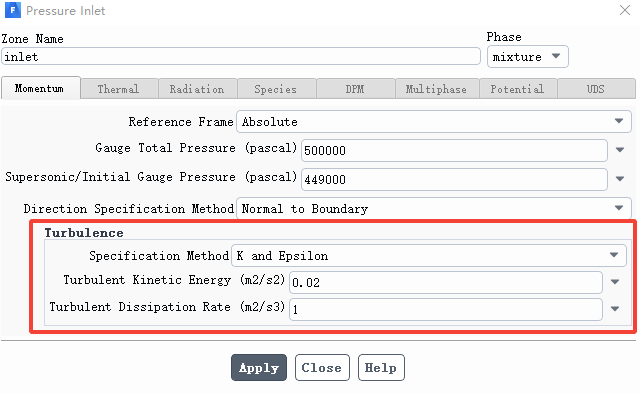
Task: Click the Help button
Action: tap(381, 367)
